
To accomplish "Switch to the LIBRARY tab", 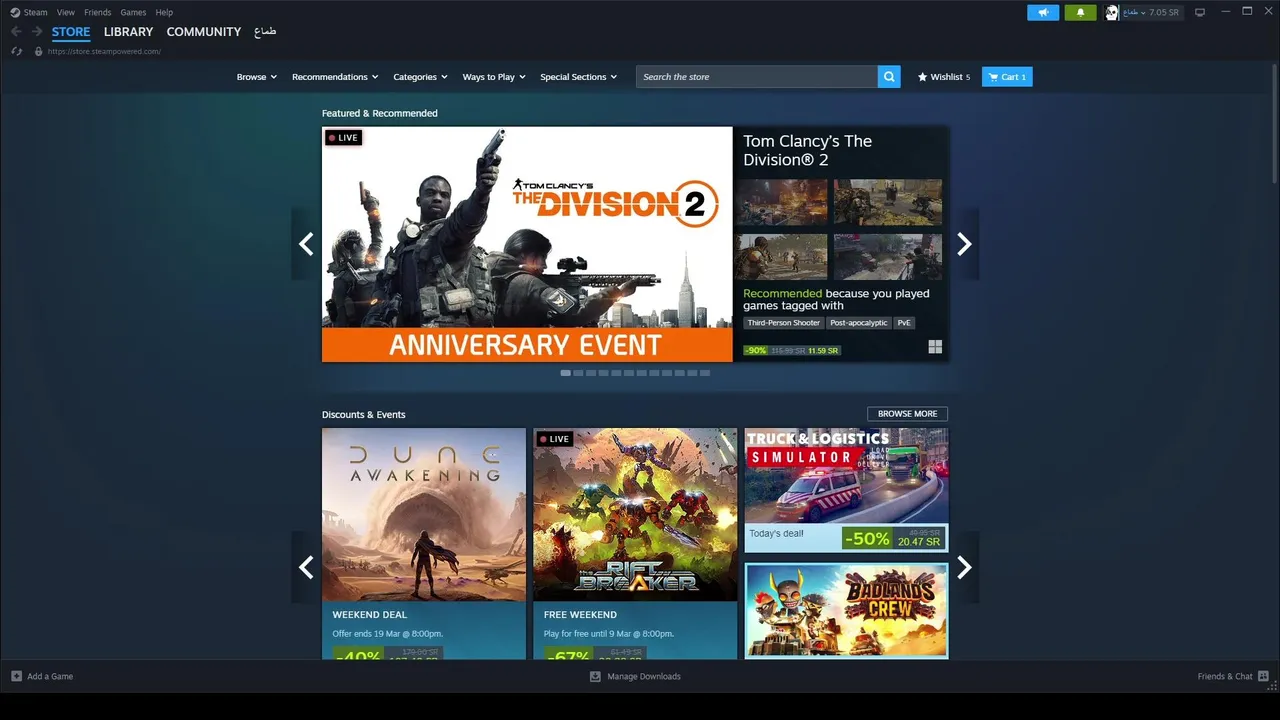I will tap(128, 32).
